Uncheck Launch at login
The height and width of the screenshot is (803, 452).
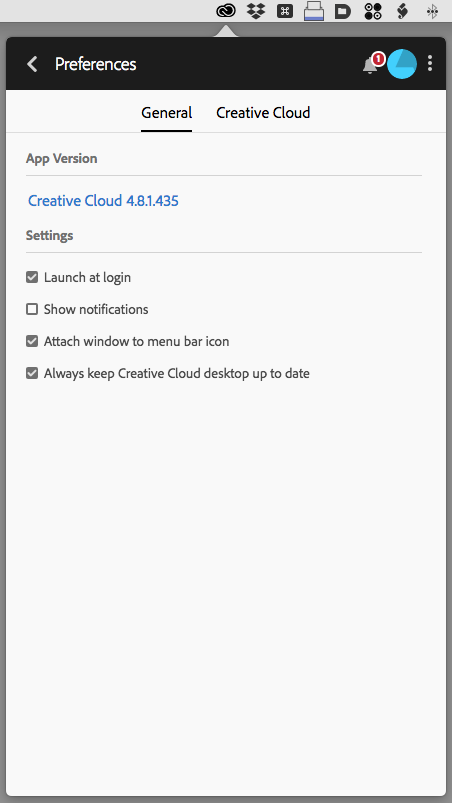pyautogui.click(x=32, y=278)
